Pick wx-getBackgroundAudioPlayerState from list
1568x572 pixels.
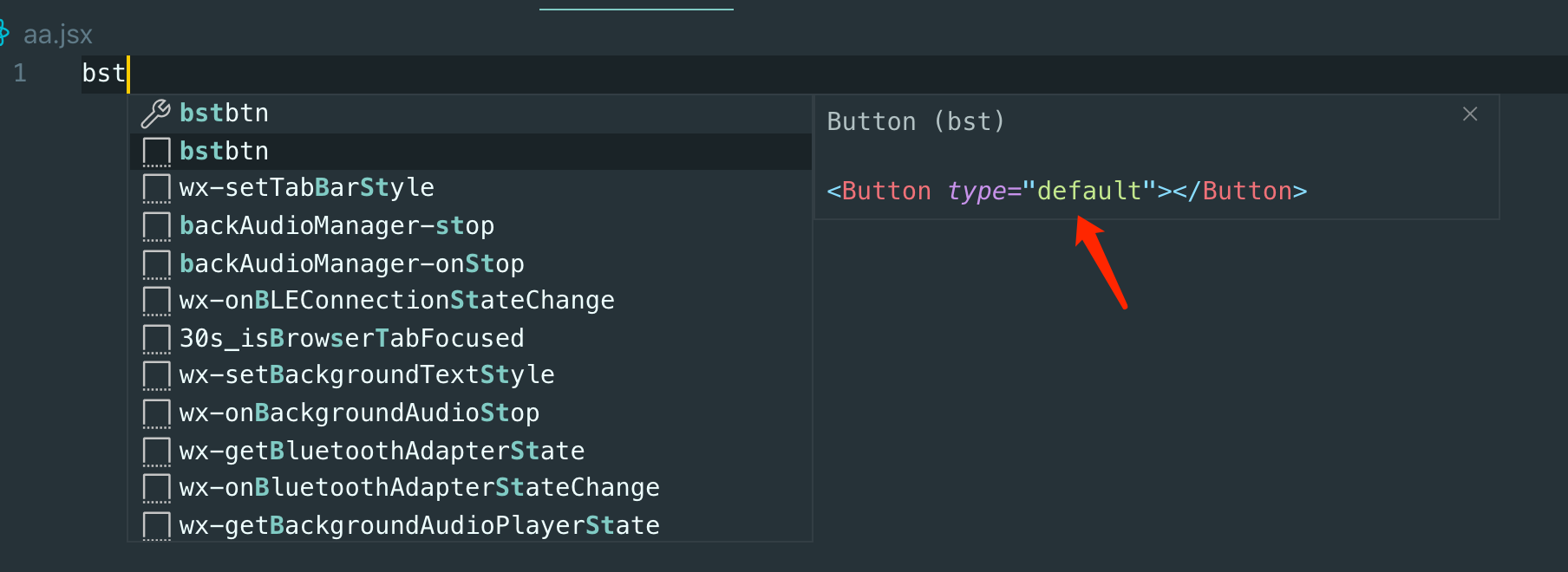(x=419, y=526)
